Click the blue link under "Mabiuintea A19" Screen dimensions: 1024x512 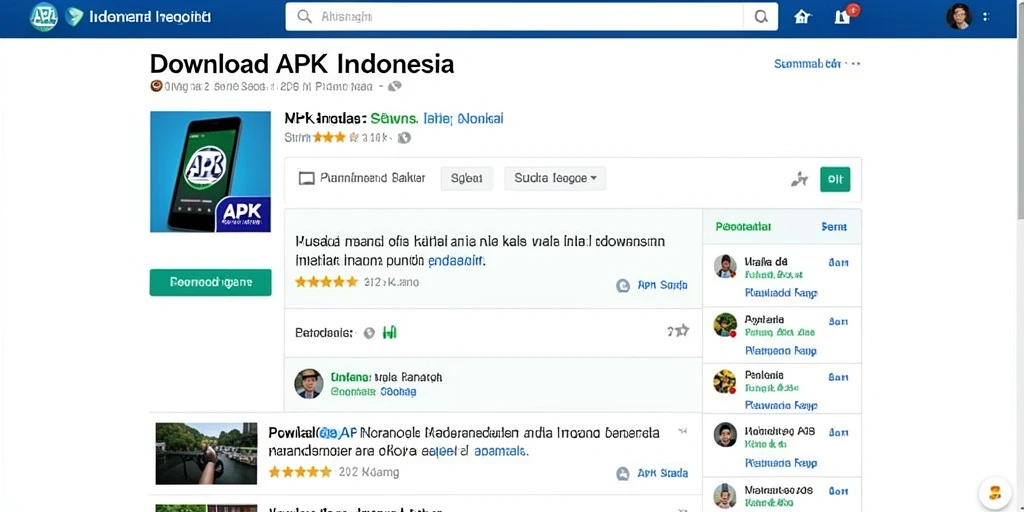click(x=781, y=463)
